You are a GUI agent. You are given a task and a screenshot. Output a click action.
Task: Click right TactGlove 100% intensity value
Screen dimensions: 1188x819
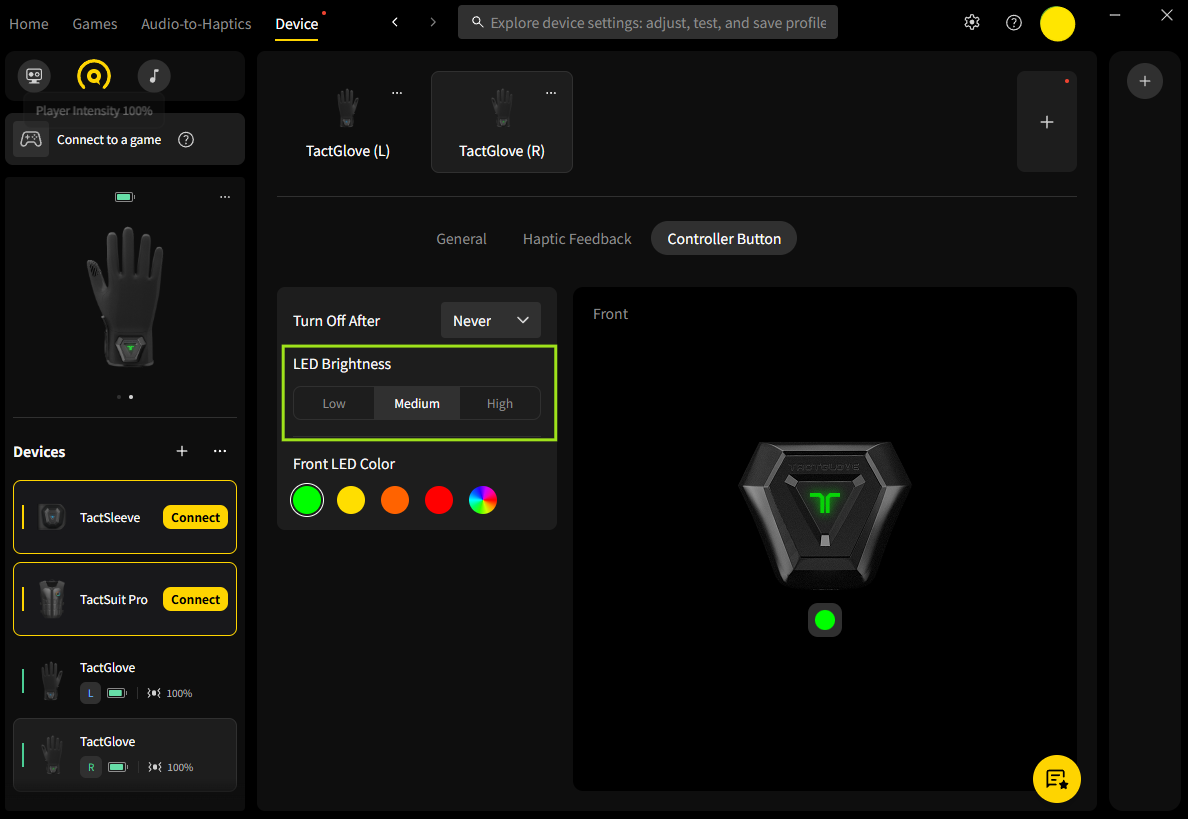coord(180,767)
